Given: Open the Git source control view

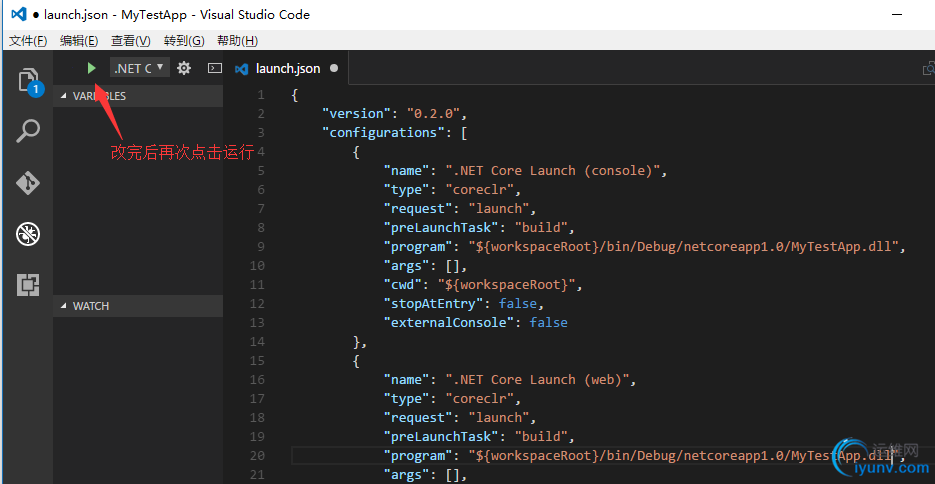Looking at the screenshot, I should click(28, 182).
